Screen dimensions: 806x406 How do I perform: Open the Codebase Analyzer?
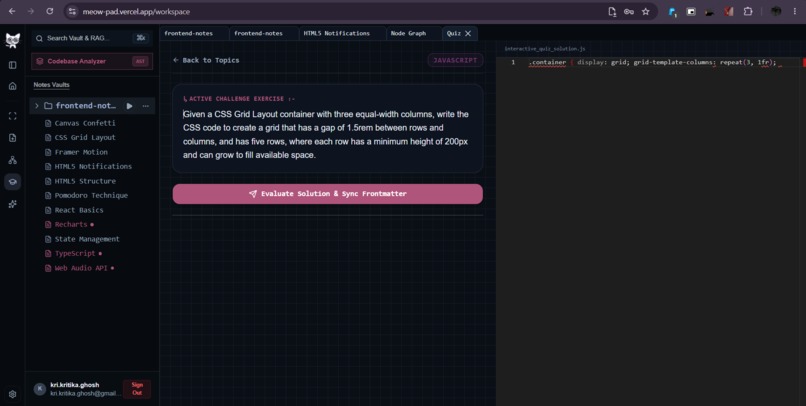point(92,61)
